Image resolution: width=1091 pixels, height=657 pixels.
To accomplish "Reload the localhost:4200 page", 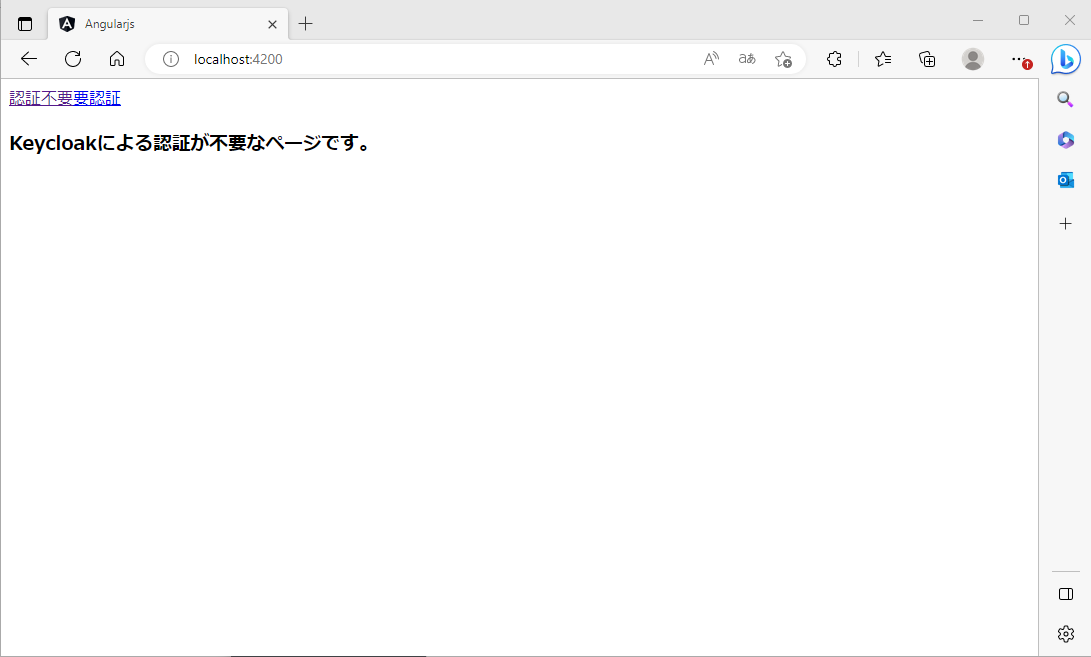I will 72,59.
